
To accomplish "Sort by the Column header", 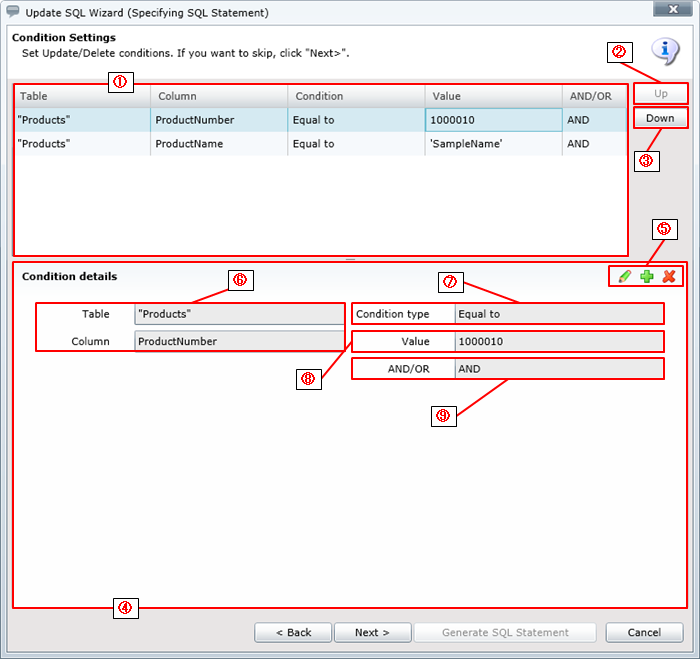I will pyautogui.click(x=218, y=96).
